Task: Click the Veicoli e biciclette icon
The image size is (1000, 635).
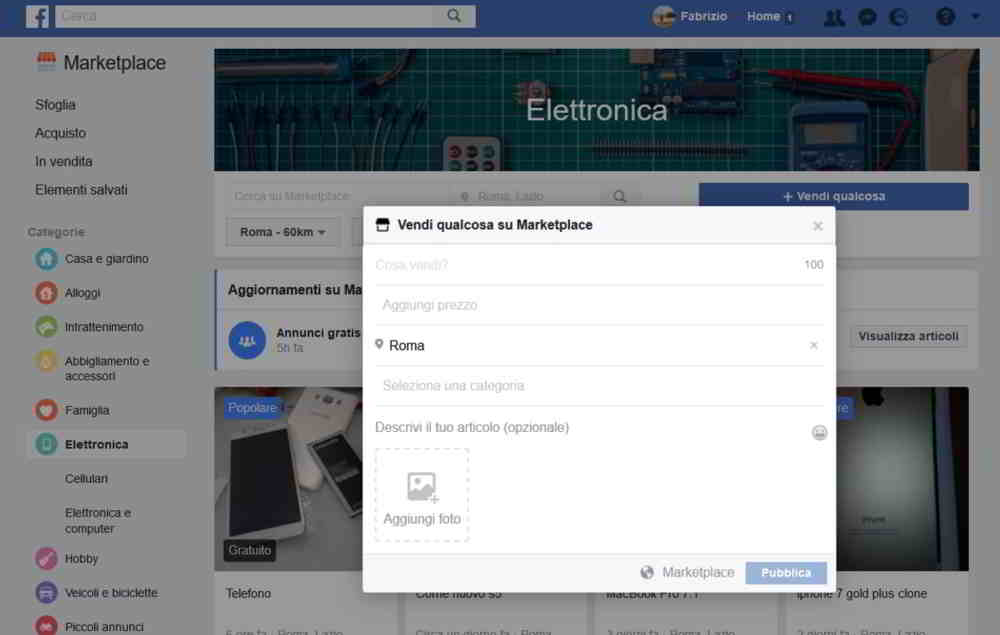Action: (x=46, y=592)
